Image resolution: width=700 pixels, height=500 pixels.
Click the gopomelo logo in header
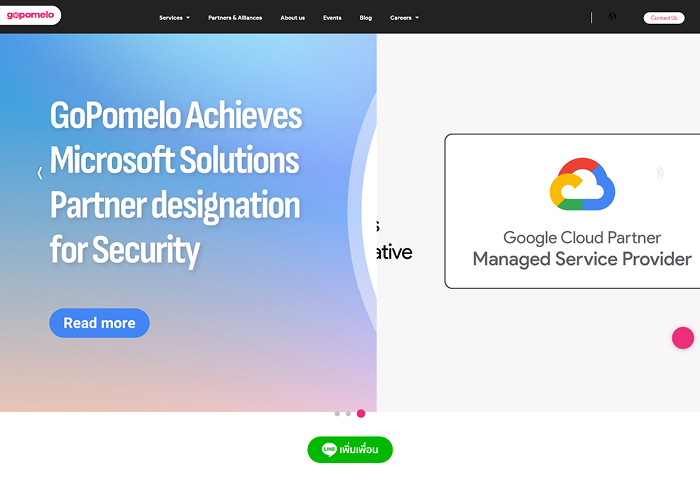[31, 16]
